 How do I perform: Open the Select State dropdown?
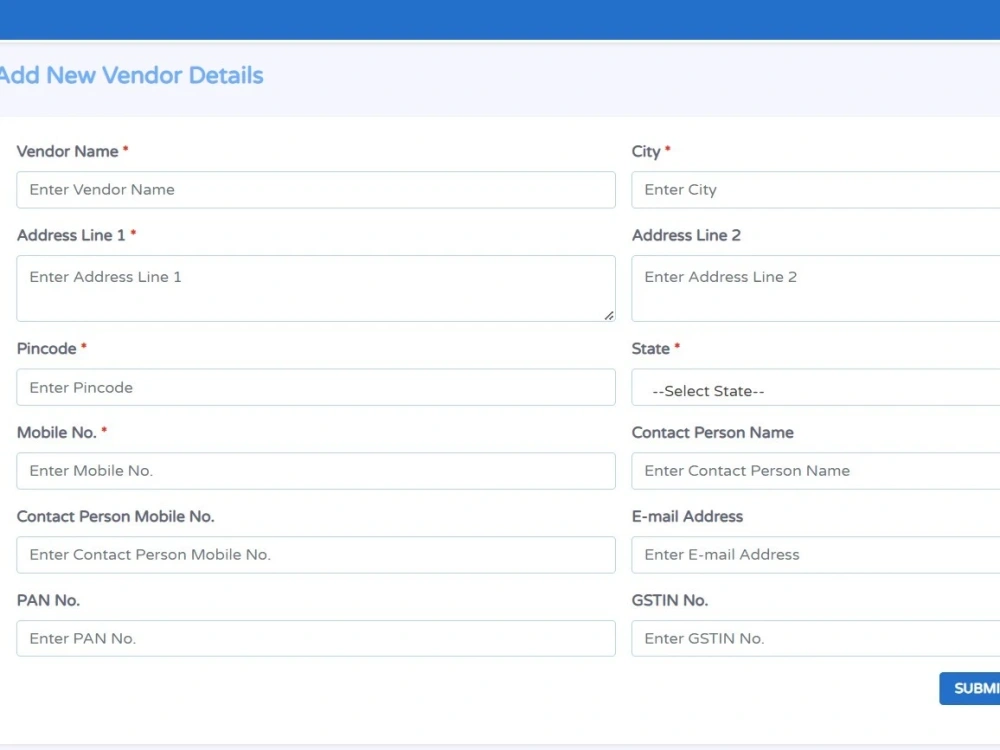click(x=816, y=387)
